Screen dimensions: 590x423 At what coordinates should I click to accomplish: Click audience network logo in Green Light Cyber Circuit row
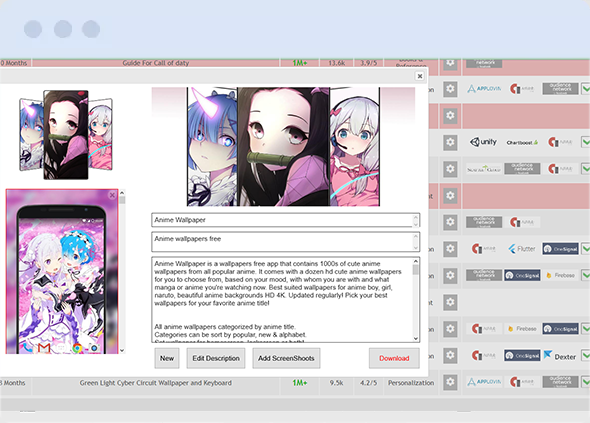tap(560, 382)
